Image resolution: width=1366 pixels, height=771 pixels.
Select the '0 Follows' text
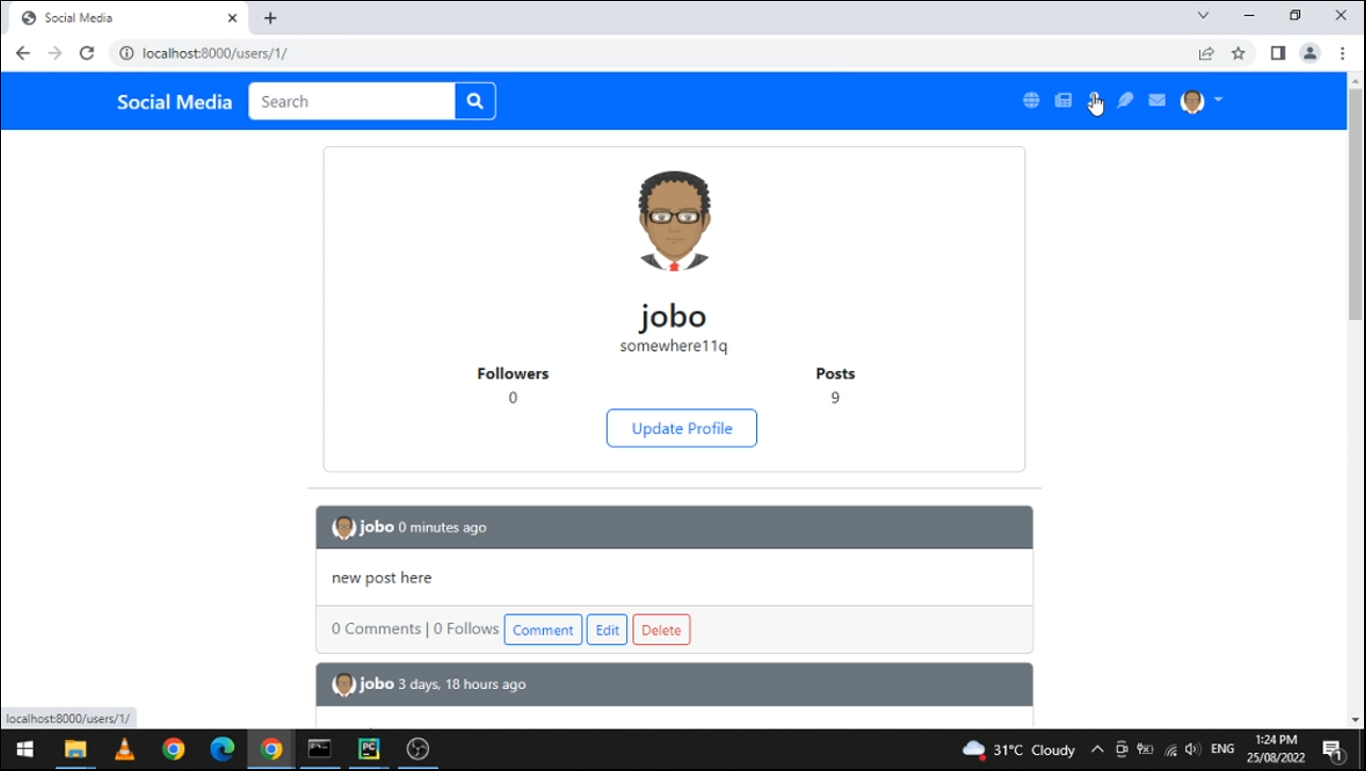pyautogui.click(x=466, y=629)
